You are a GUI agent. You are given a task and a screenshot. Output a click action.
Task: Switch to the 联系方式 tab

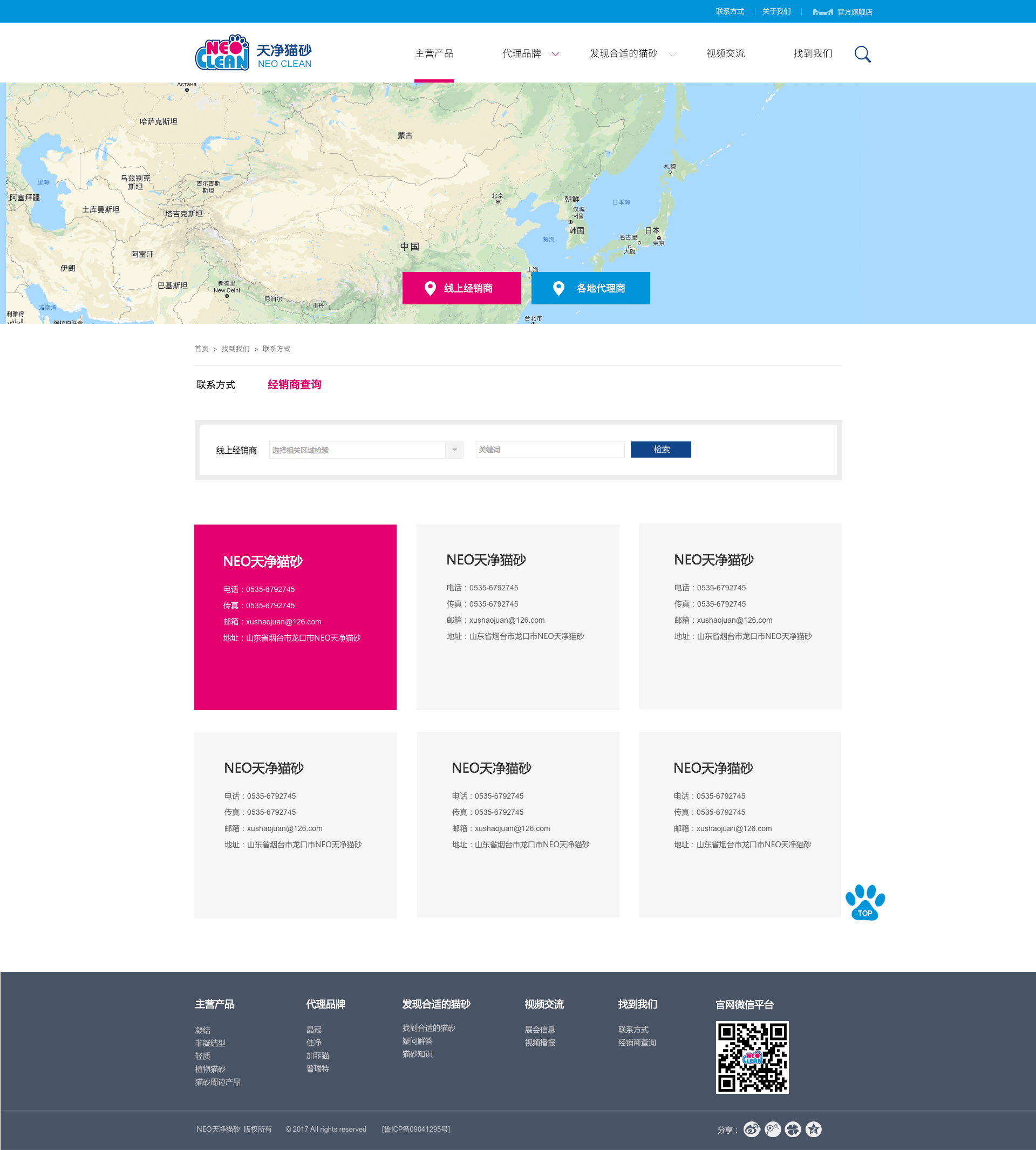point(216,385)
